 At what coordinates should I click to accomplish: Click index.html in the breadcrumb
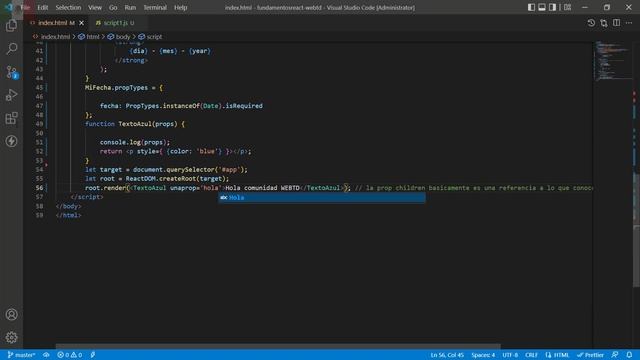coord(56,37)
